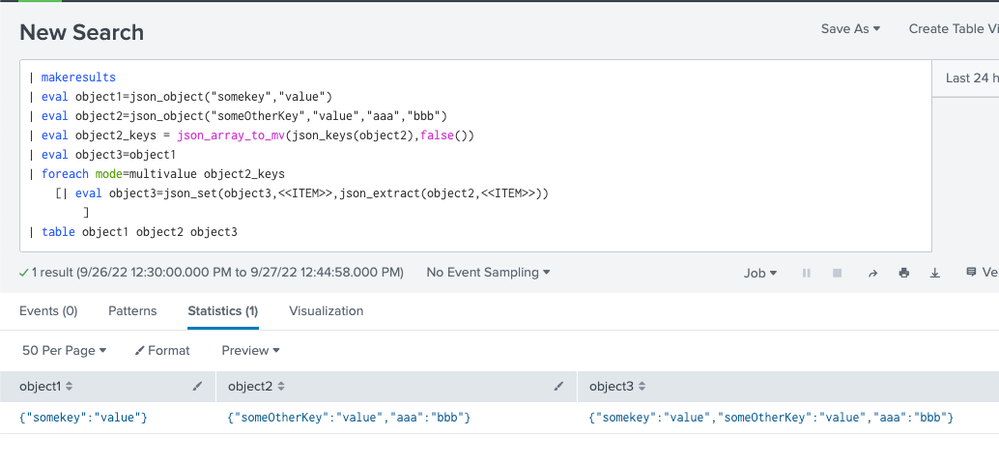Open the Visualization tab
The width and height of the screenshot is (999, 470).
(x=326, y=311)
